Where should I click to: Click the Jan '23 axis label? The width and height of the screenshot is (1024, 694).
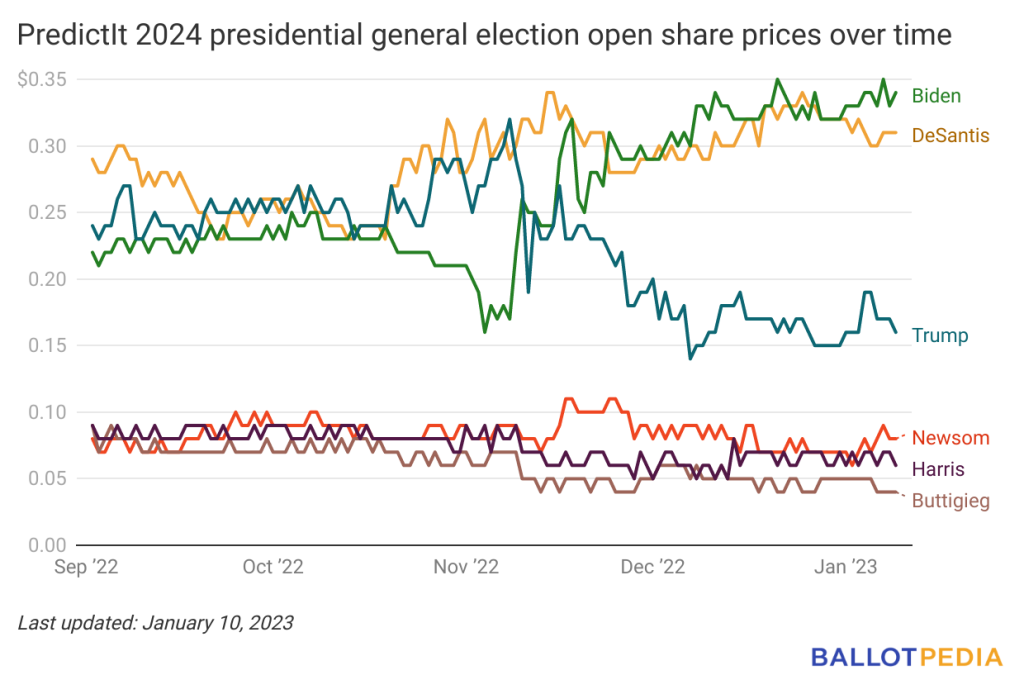(x=845, y=567)
